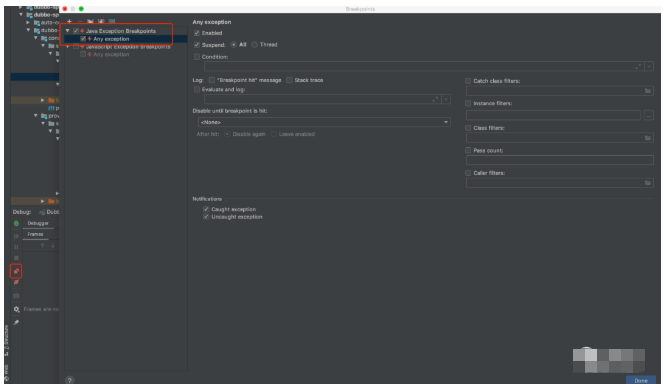Collapse Java Exception Breakpoints tree node
The image size is (666, 384).
pos(68,31)
